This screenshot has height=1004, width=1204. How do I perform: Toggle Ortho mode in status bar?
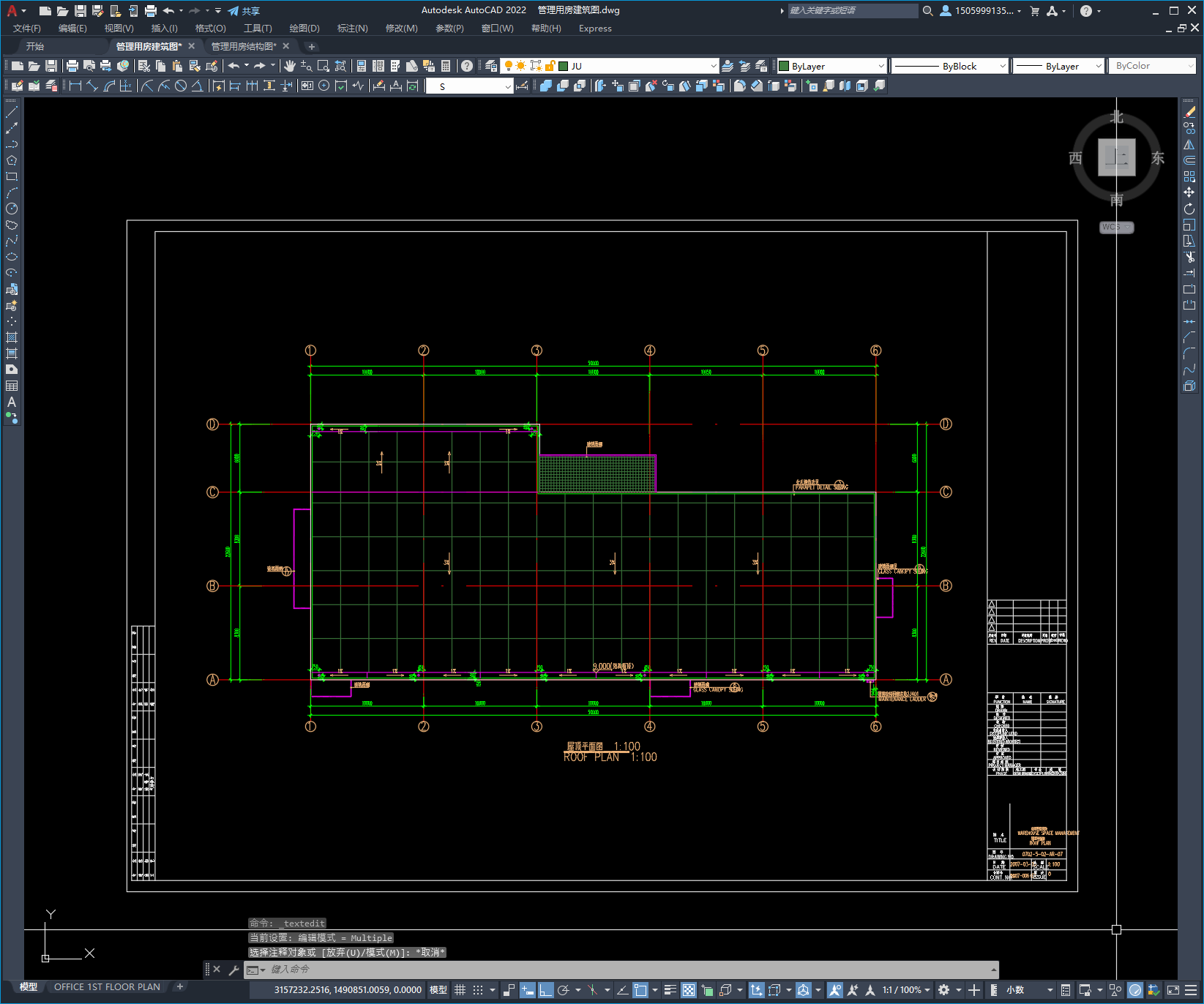coord(546,990)
